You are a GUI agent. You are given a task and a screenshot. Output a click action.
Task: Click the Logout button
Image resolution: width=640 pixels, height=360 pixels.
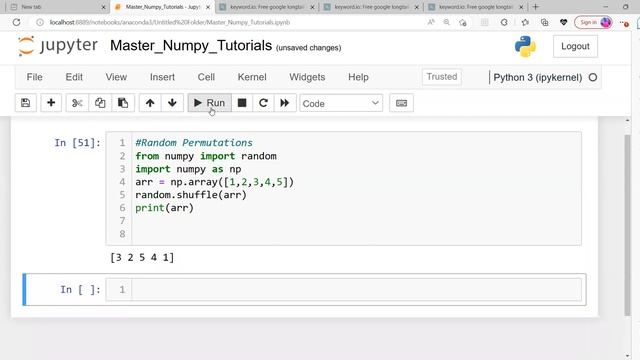[x=575, y=46]
